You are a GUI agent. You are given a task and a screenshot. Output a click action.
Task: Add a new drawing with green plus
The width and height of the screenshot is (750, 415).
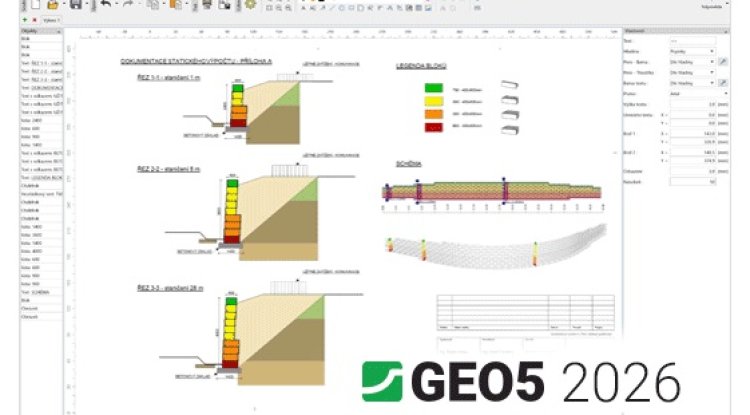25,20
